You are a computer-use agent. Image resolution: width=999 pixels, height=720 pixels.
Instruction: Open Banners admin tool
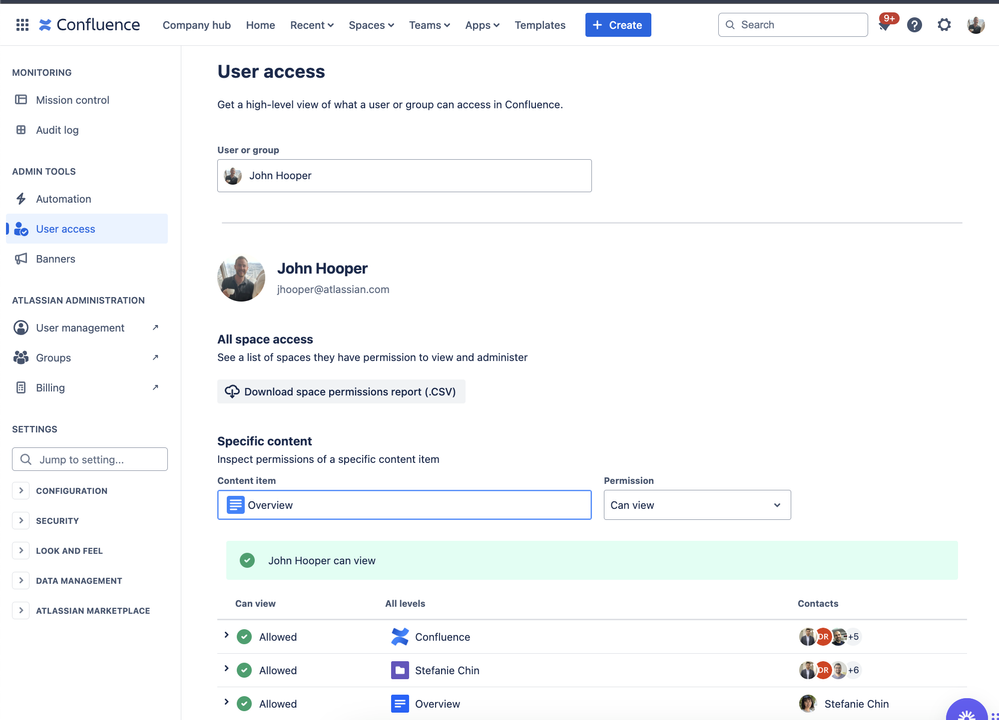pyautogui.click(x=55, y=259)
